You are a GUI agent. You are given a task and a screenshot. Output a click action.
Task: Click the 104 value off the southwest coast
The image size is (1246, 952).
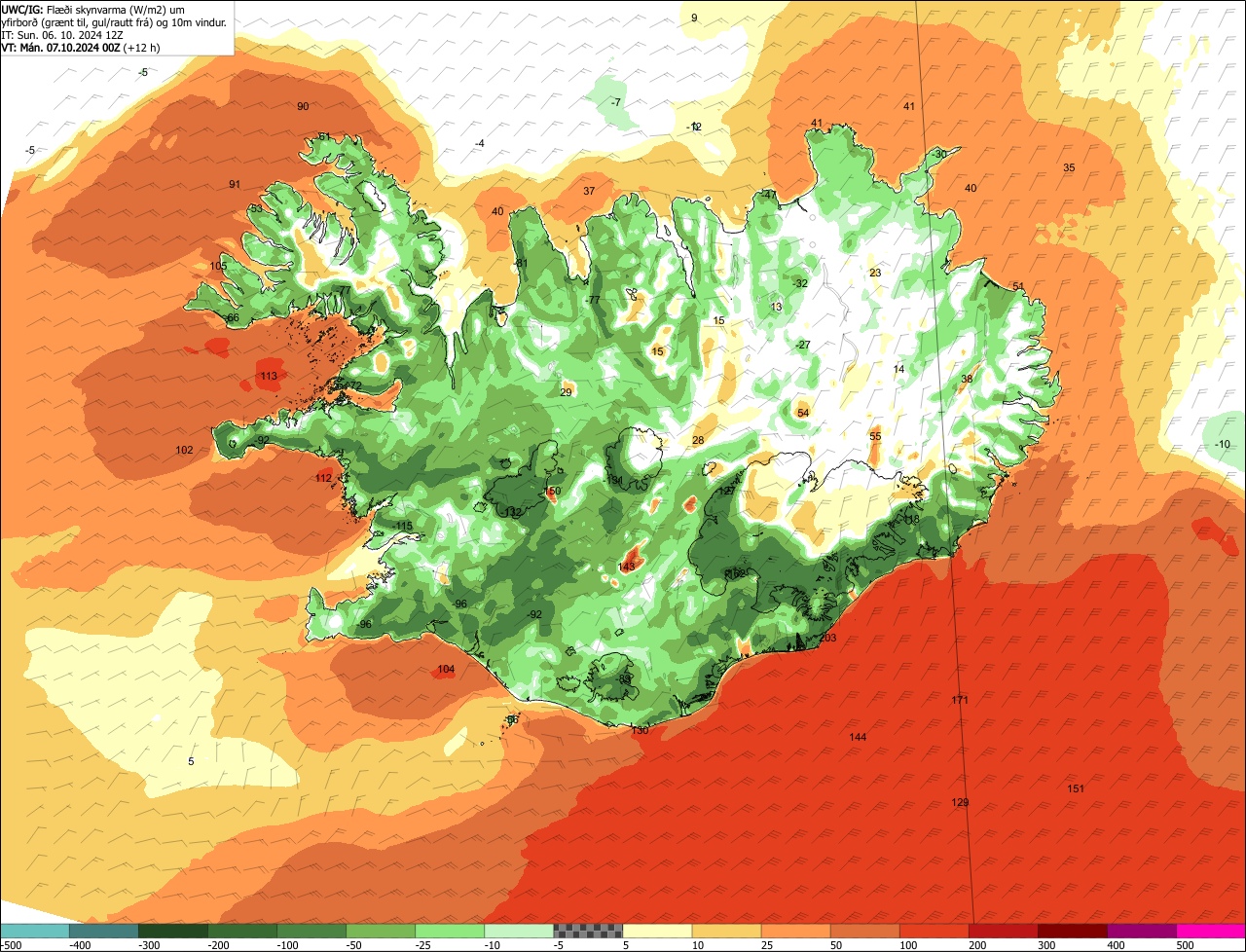click(x=446, y=669)
